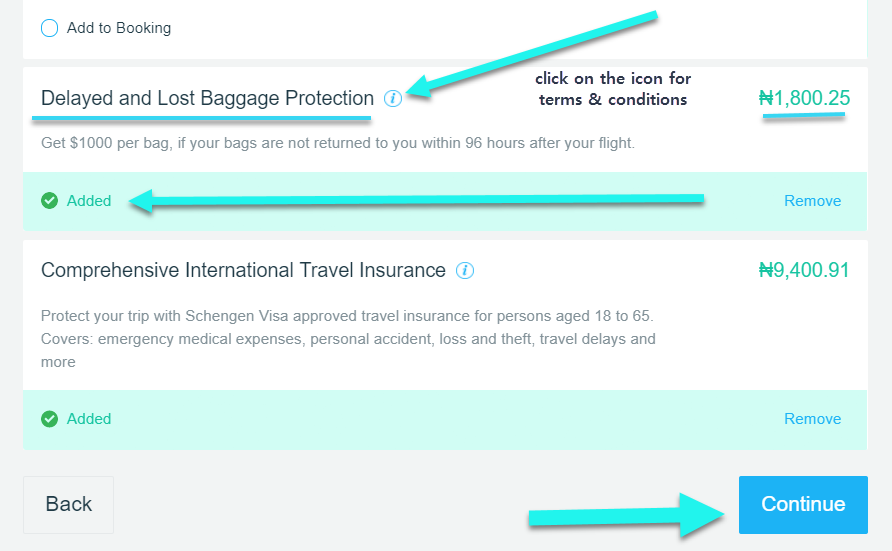The width and height of the screenshot is (892, 551).
Task: Click the ₦1,800.25 baggage protection price
Action: tap(804, 98)
